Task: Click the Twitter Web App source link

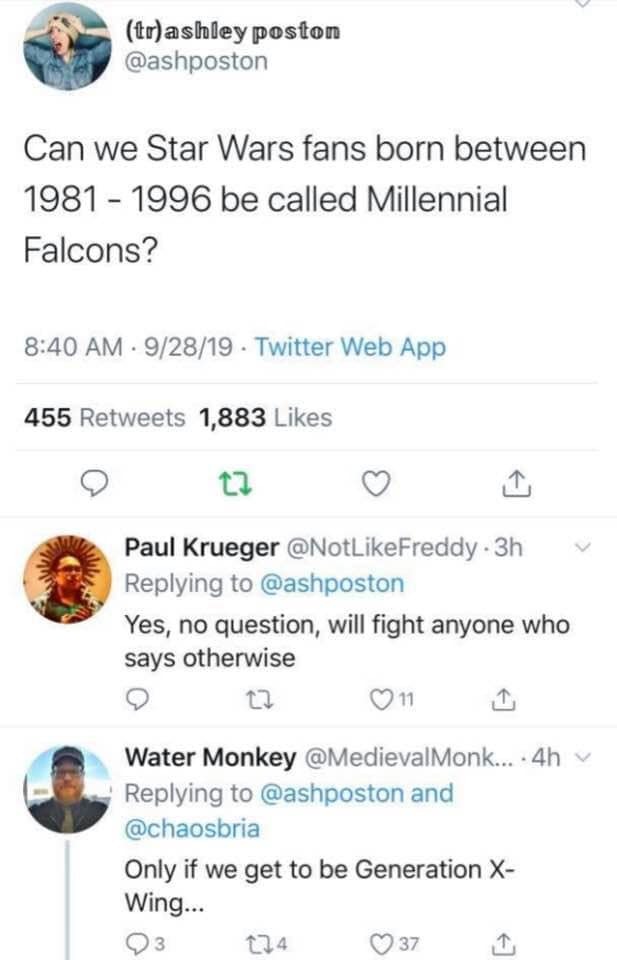Action: pyautogui.click(x=350, y=348)
